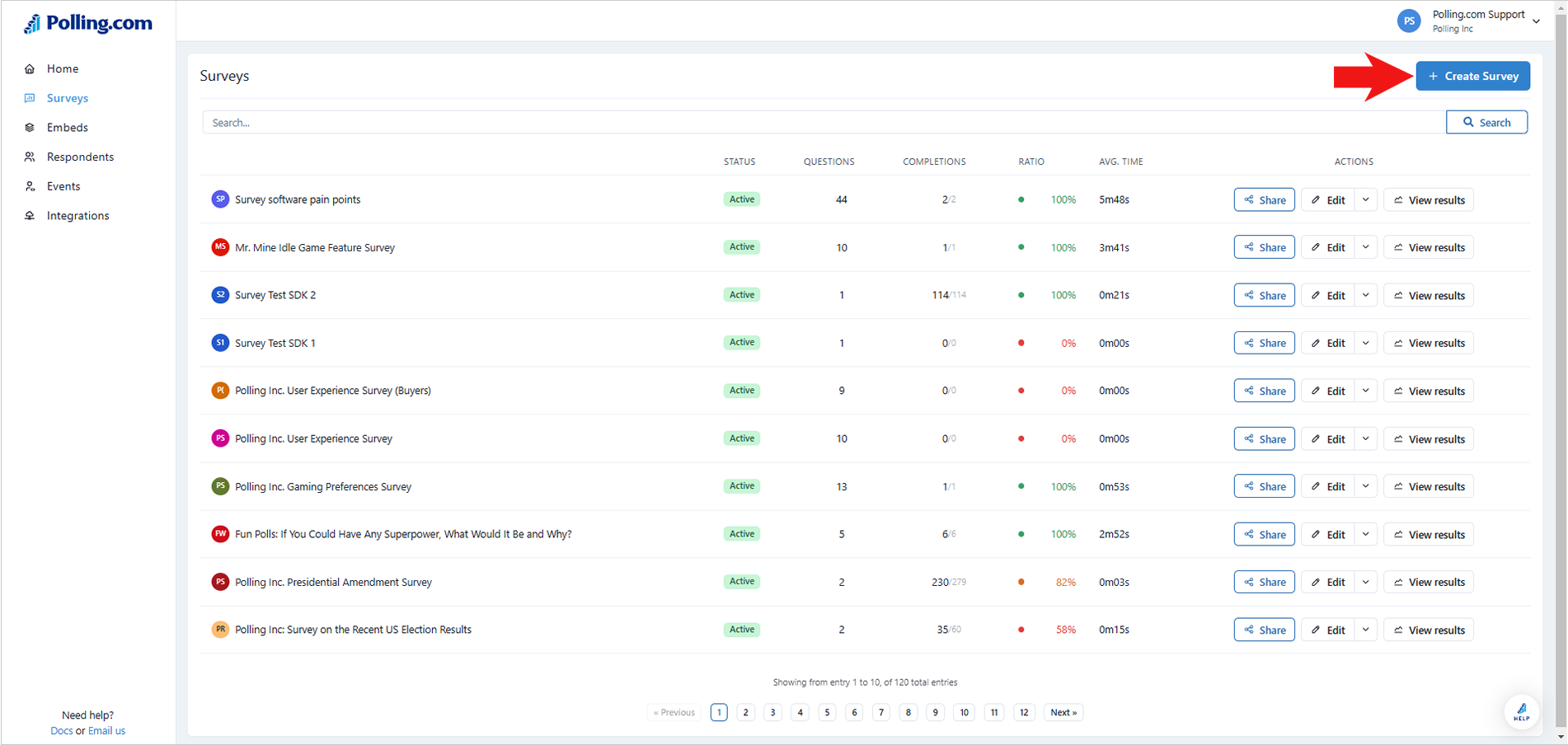
Task: Click the Polling.com logo
Action: (x=88, y=23)
